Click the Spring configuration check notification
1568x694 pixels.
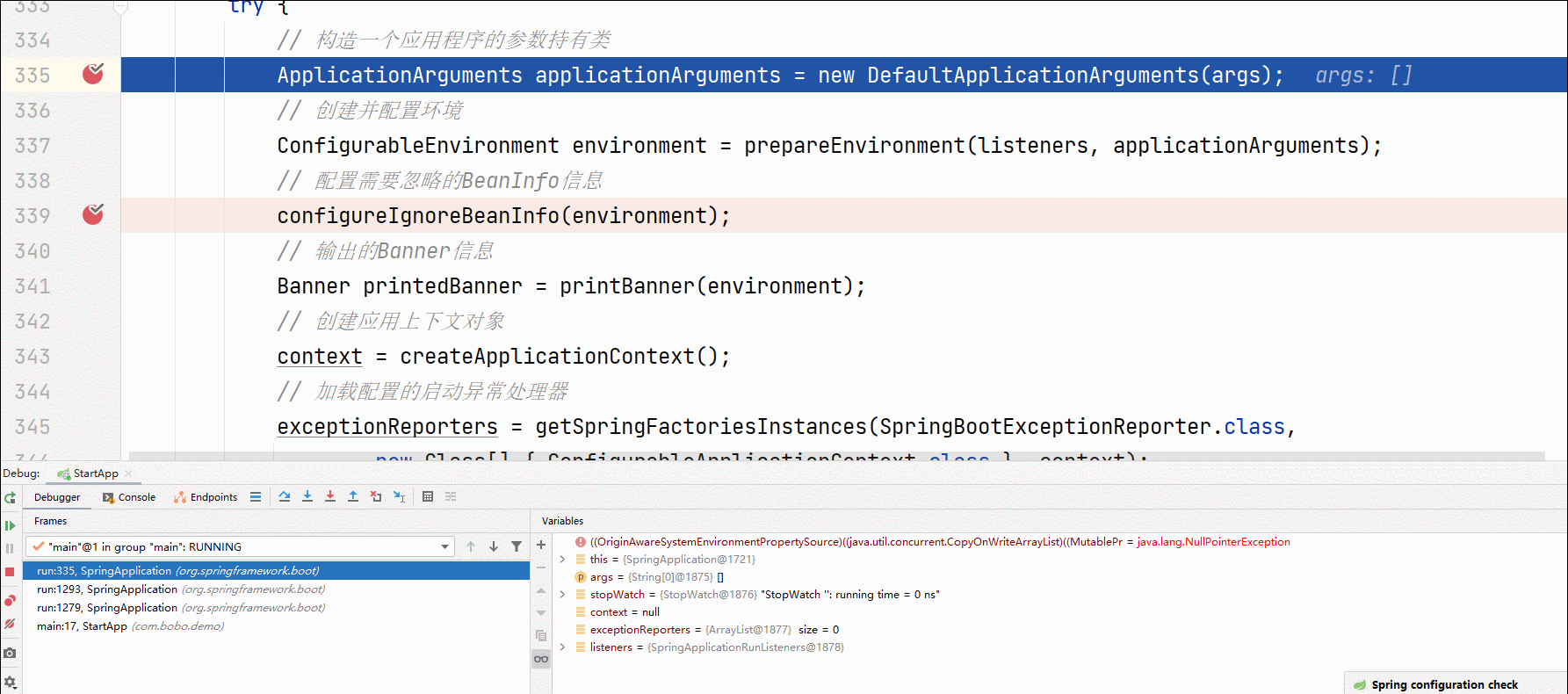pyautogui.click(x=1444, y=684)
